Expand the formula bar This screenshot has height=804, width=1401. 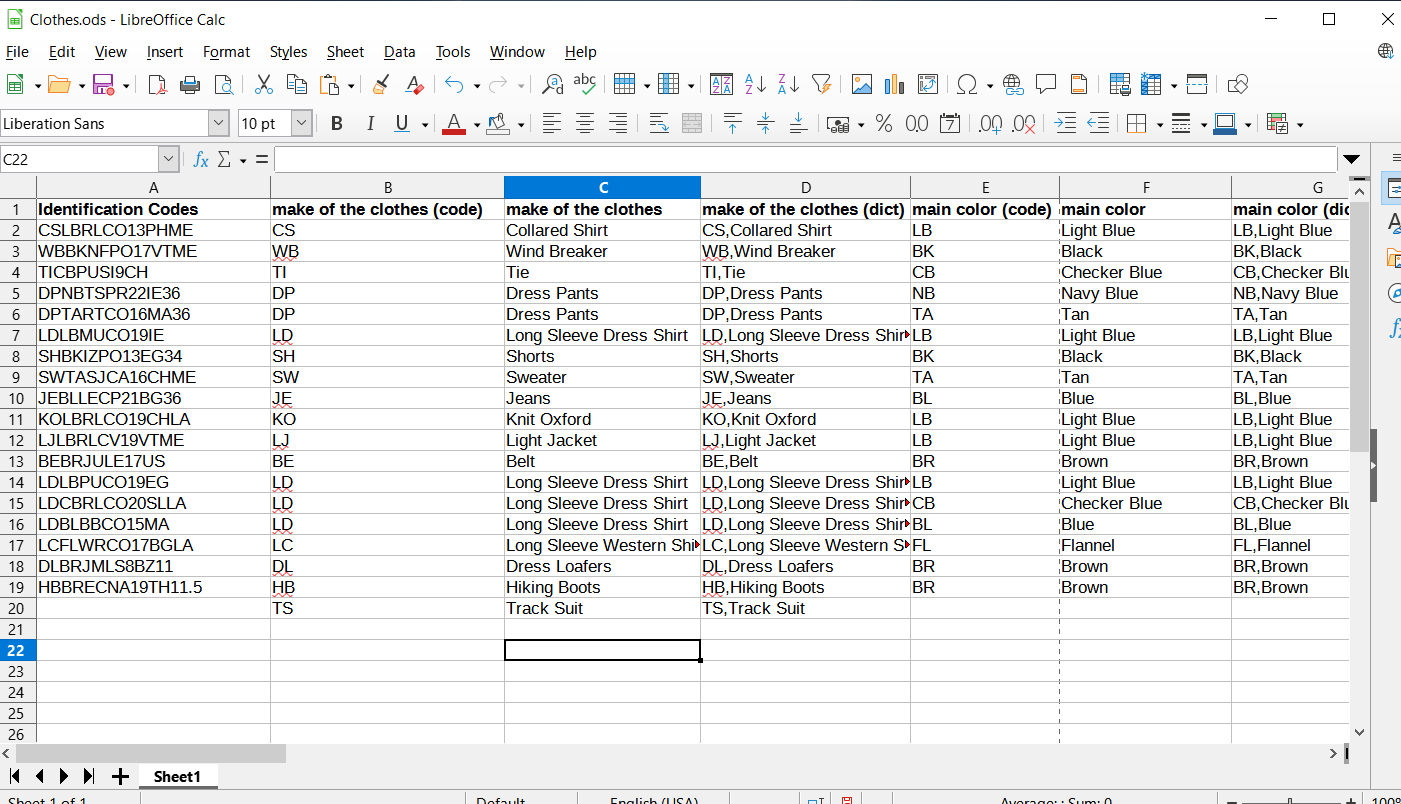click(x=1352, y=159)
